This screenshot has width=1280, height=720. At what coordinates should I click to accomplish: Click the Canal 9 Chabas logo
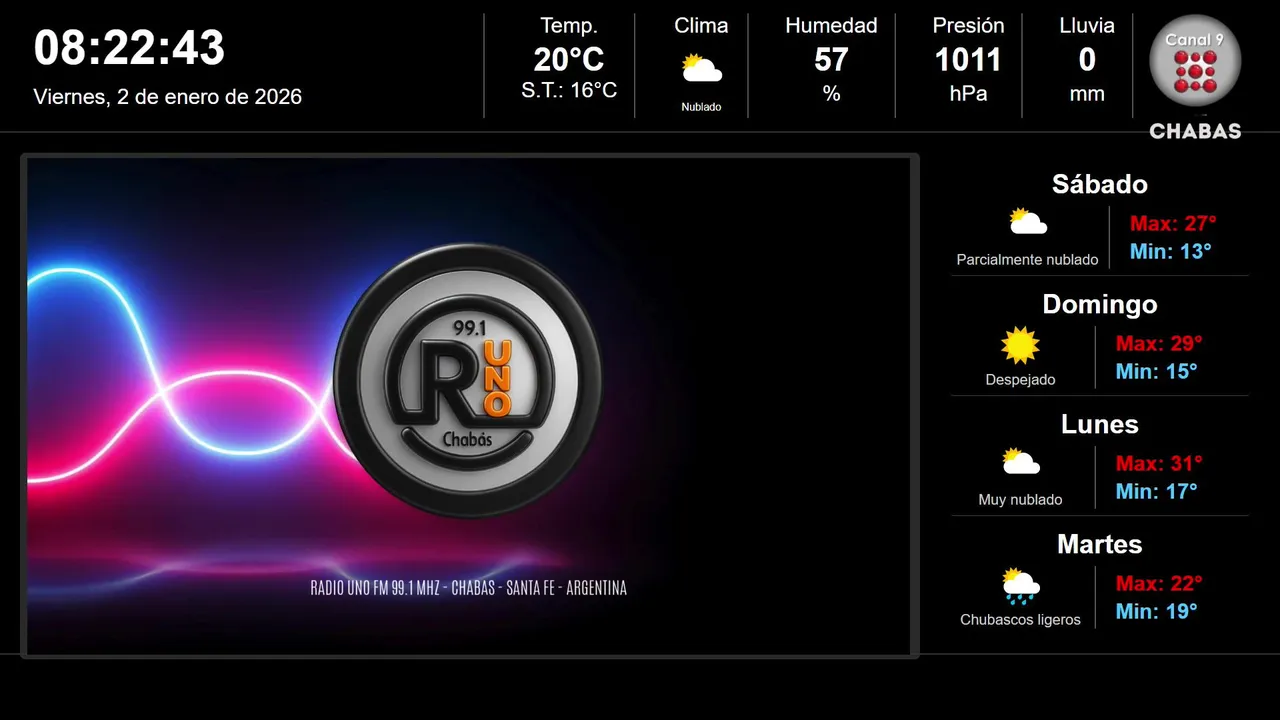[1195, 77]
